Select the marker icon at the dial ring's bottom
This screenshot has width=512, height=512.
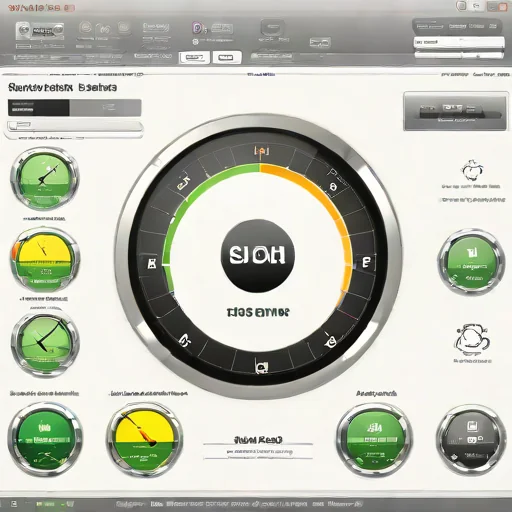tap(261, 366)
